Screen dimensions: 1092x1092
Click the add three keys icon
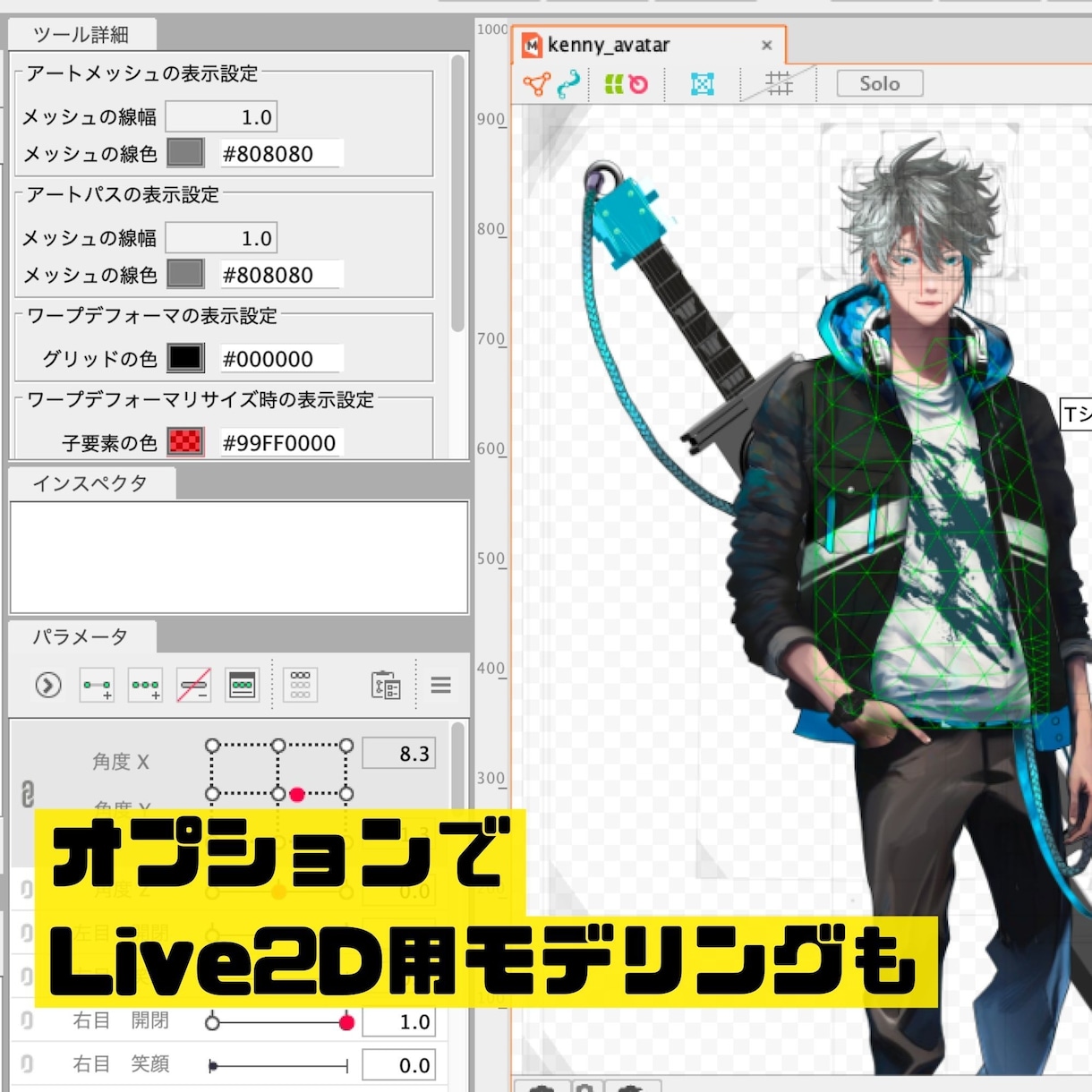[x=145, y=686]
